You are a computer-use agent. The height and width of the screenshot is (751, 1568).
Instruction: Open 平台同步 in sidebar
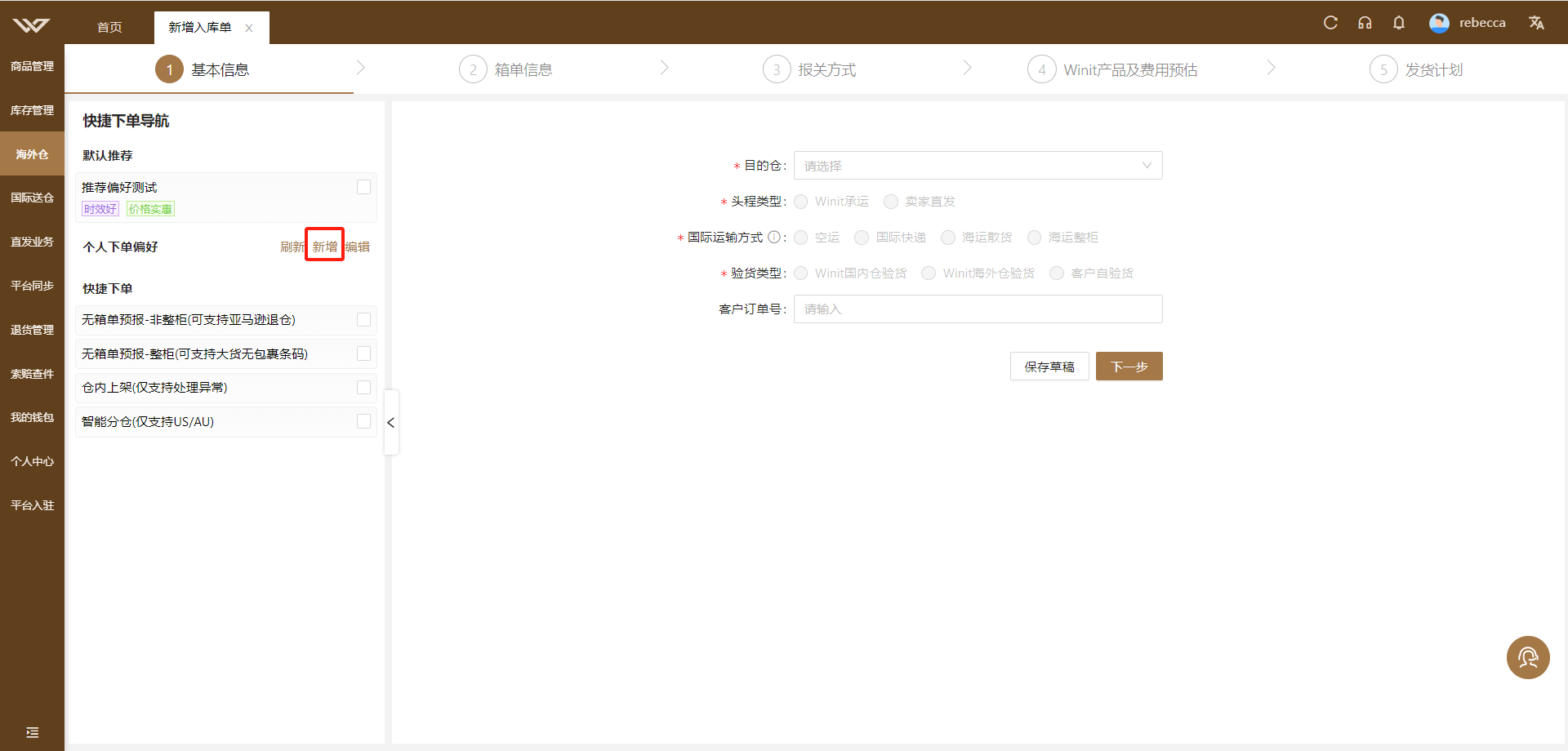pyautogui.click(x=32, y=286)
